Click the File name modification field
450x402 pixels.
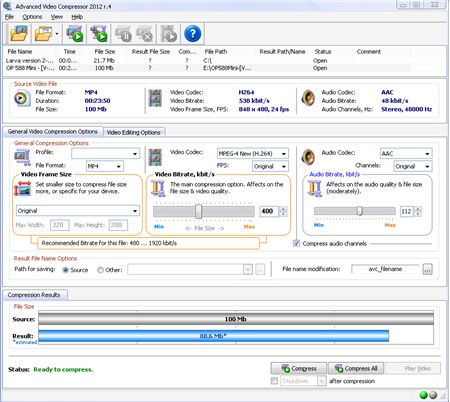pyautogui.click(x=385, y=269)
